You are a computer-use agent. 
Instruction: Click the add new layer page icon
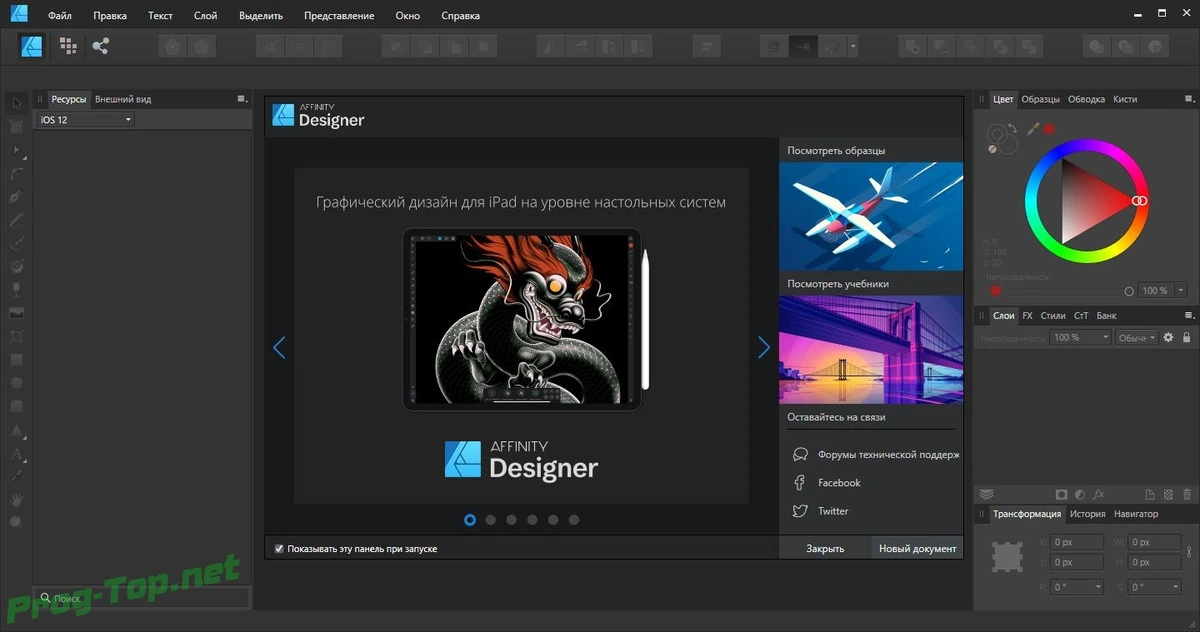coord(1150,494)
